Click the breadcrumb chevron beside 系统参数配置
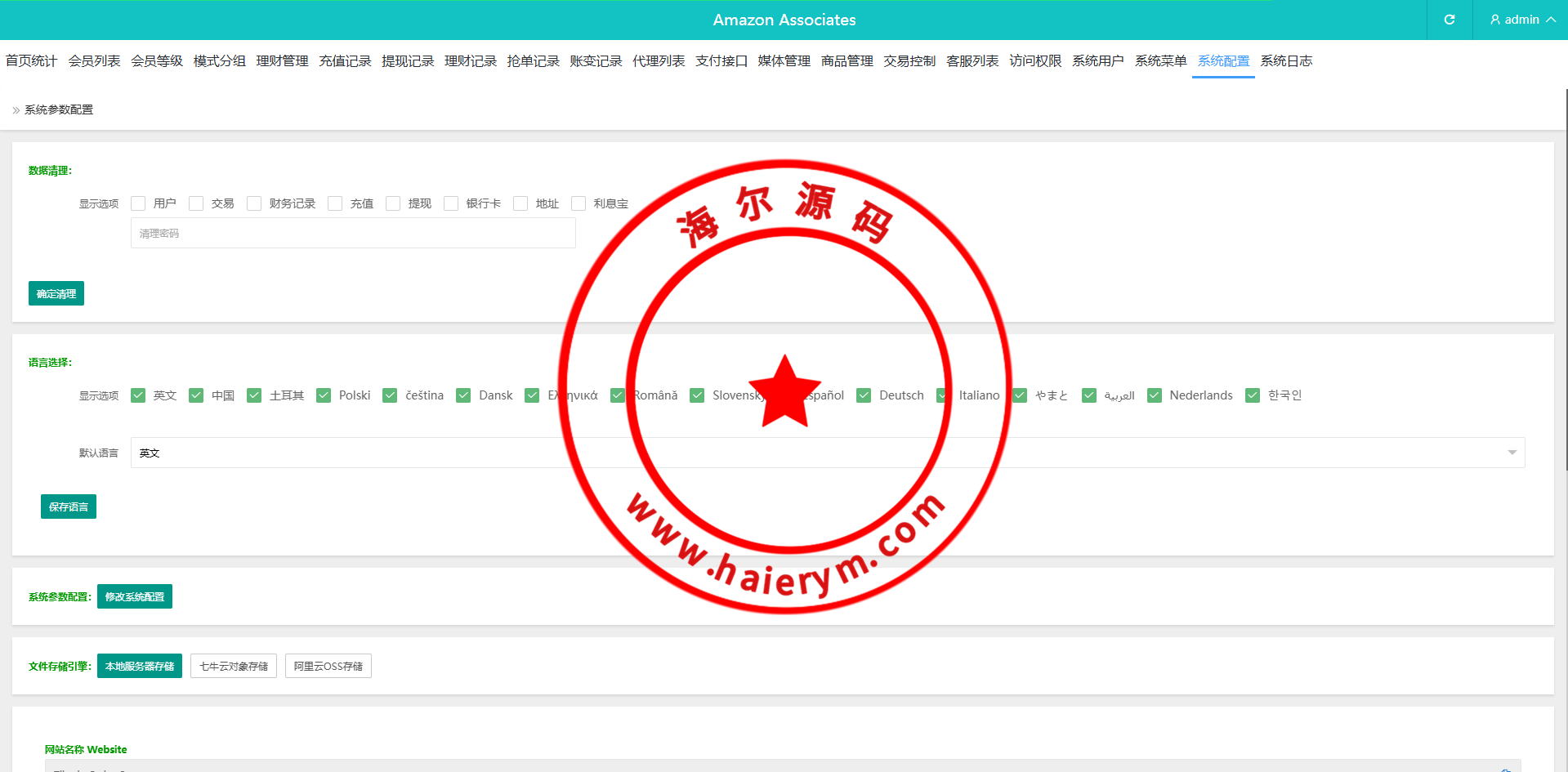 (x=16, y=110)
